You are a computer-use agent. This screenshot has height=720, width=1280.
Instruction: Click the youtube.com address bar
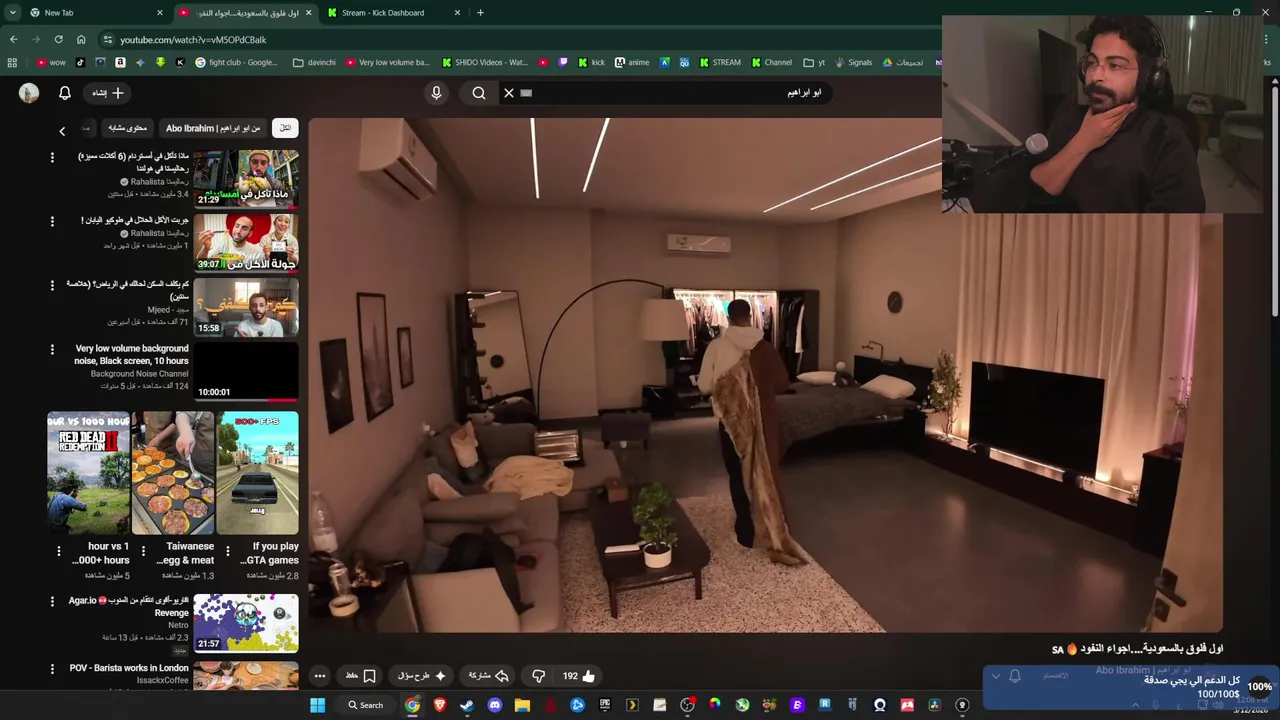point(520,39)
